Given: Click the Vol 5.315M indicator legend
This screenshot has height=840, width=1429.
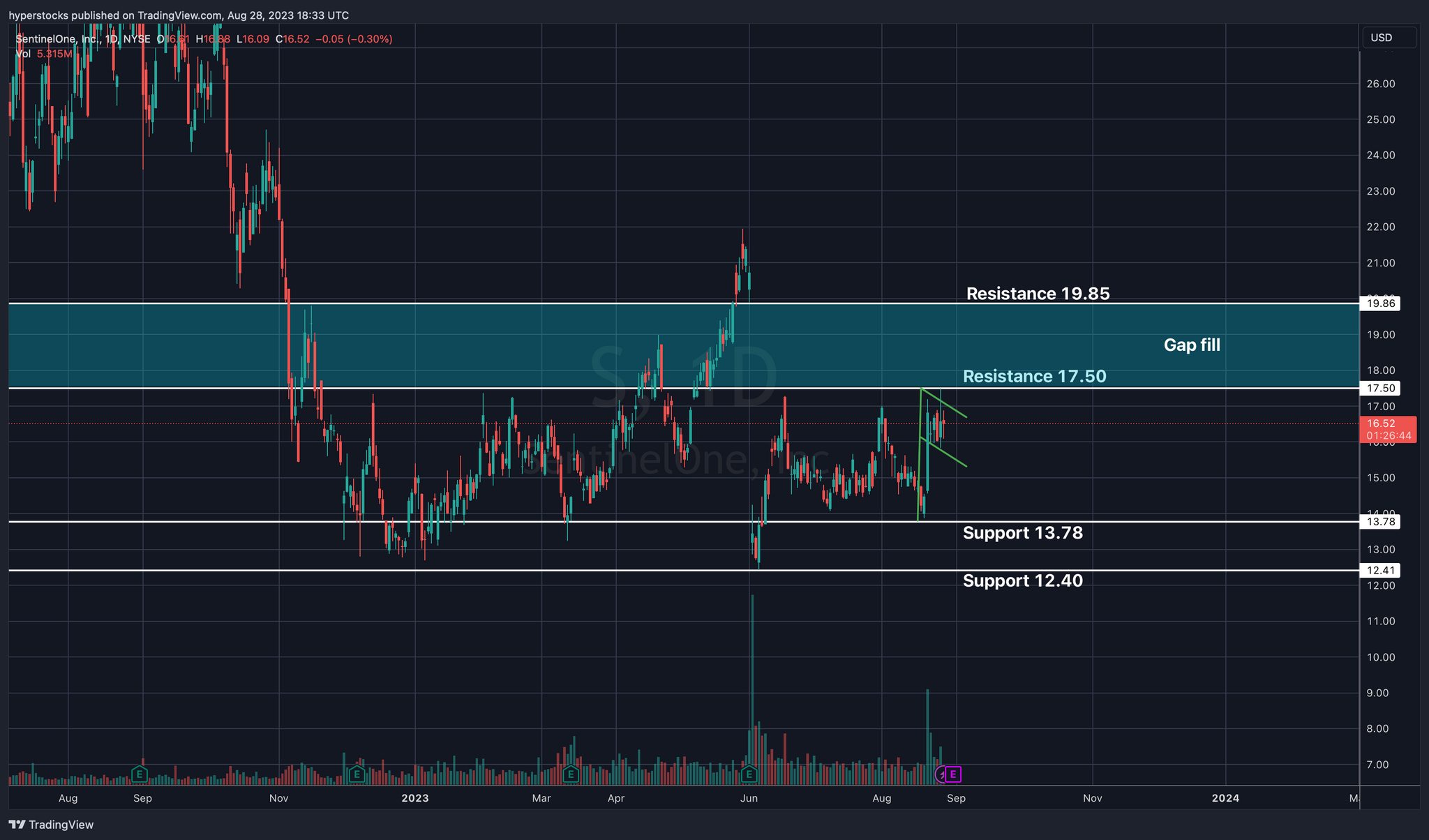Looking at the screenshot, I should 43,54.
